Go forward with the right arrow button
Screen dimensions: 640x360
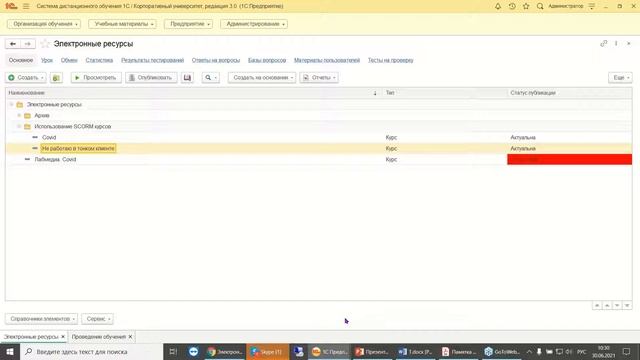tap(28, 44)
